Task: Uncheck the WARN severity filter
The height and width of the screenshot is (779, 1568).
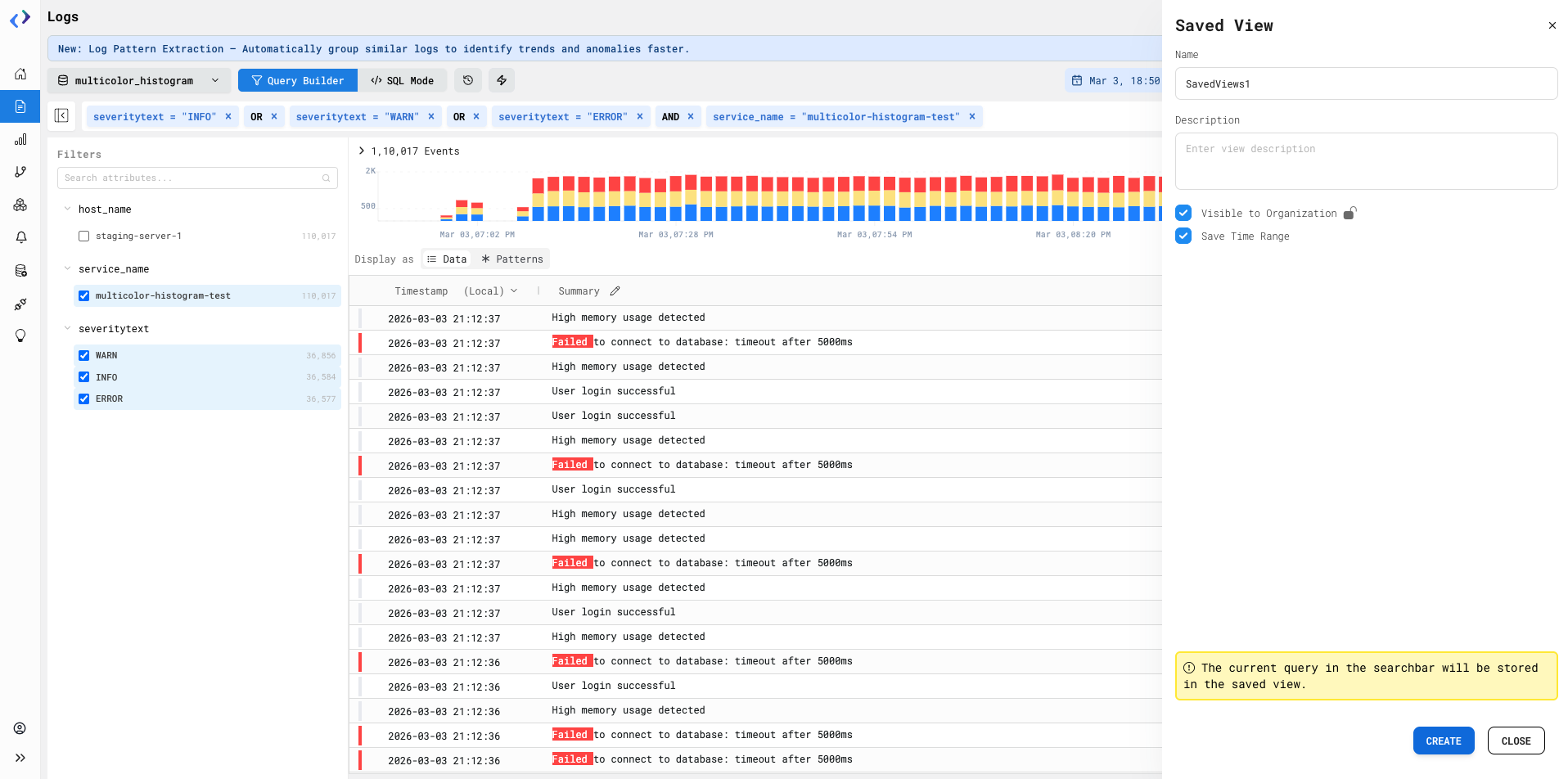Action: click(x=83, y=355)
